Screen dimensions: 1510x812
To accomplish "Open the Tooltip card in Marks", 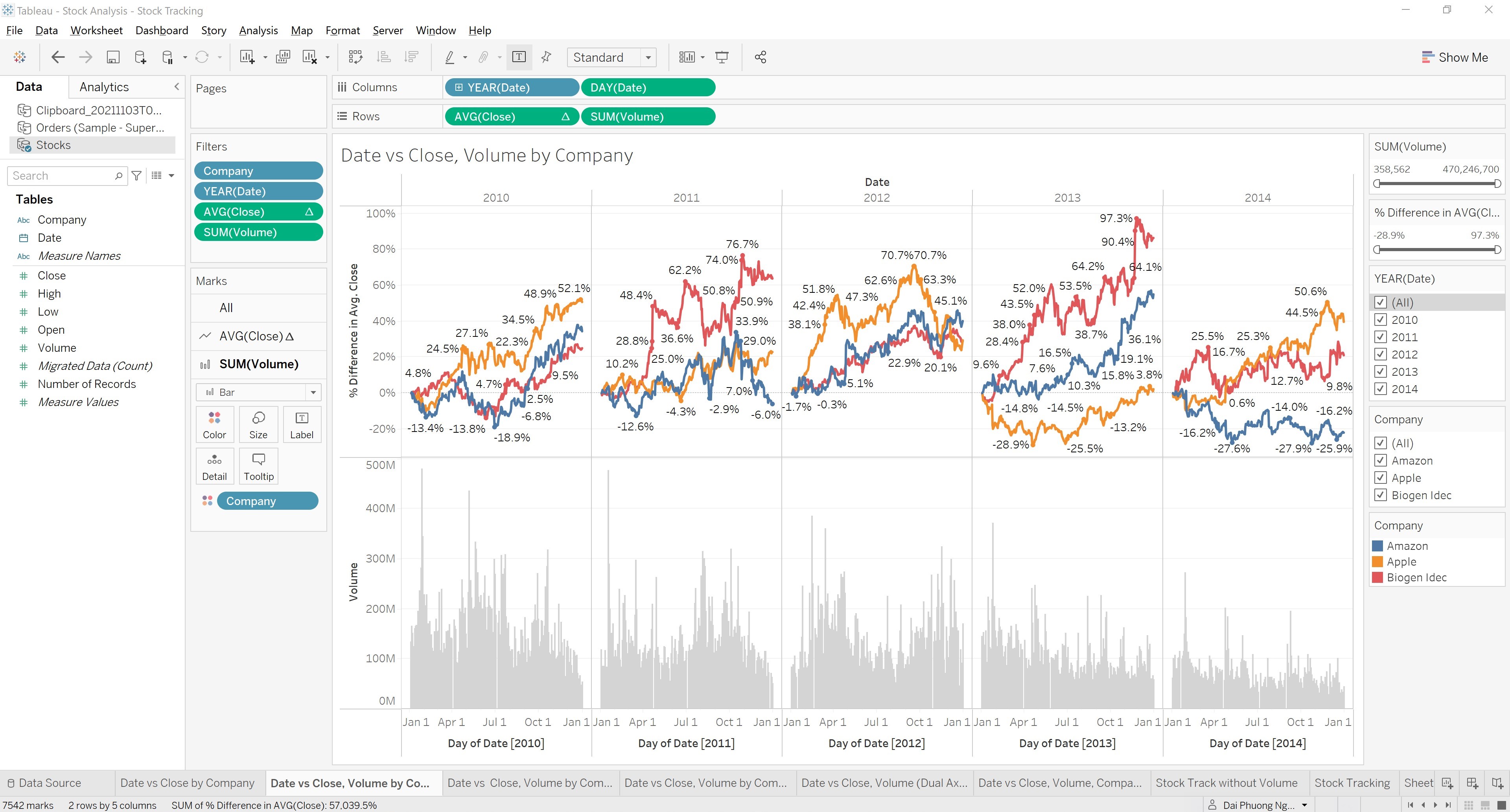I will [x=258, y=467].
